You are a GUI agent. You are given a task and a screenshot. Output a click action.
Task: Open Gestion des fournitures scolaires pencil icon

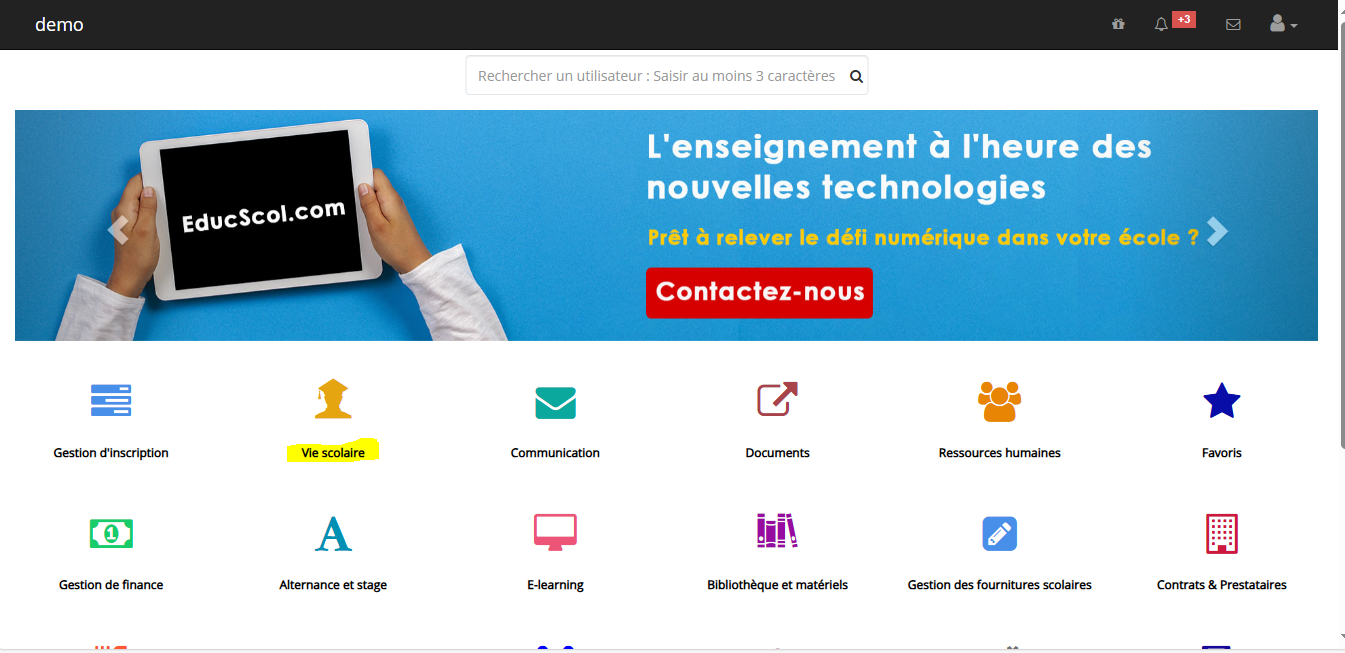pos(999,534)
